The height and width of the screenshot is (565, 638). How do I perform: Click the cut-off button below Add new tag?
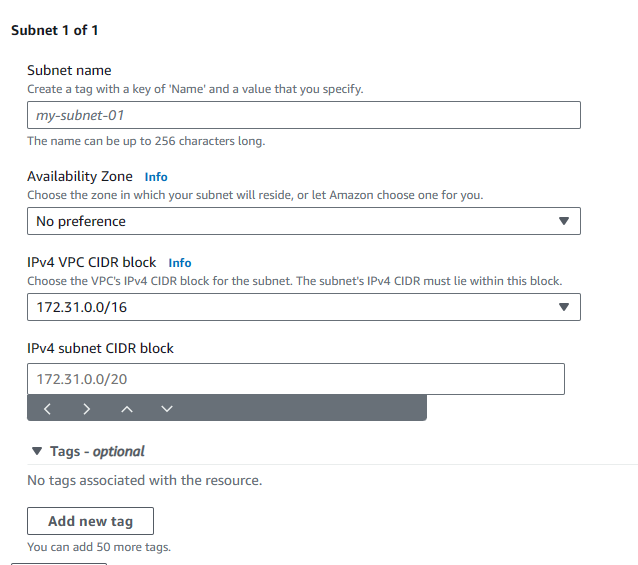point(58,563)
